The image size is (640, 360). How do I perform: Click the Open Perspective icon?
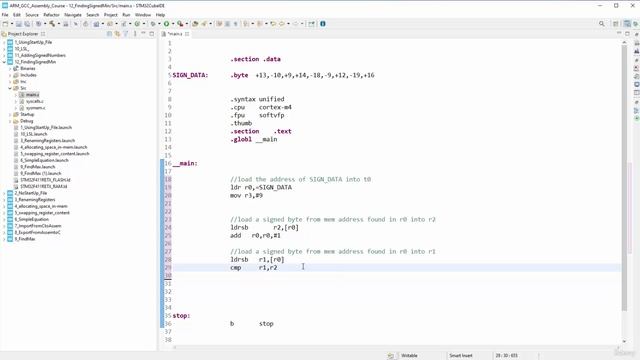click(x=616, y=24)
